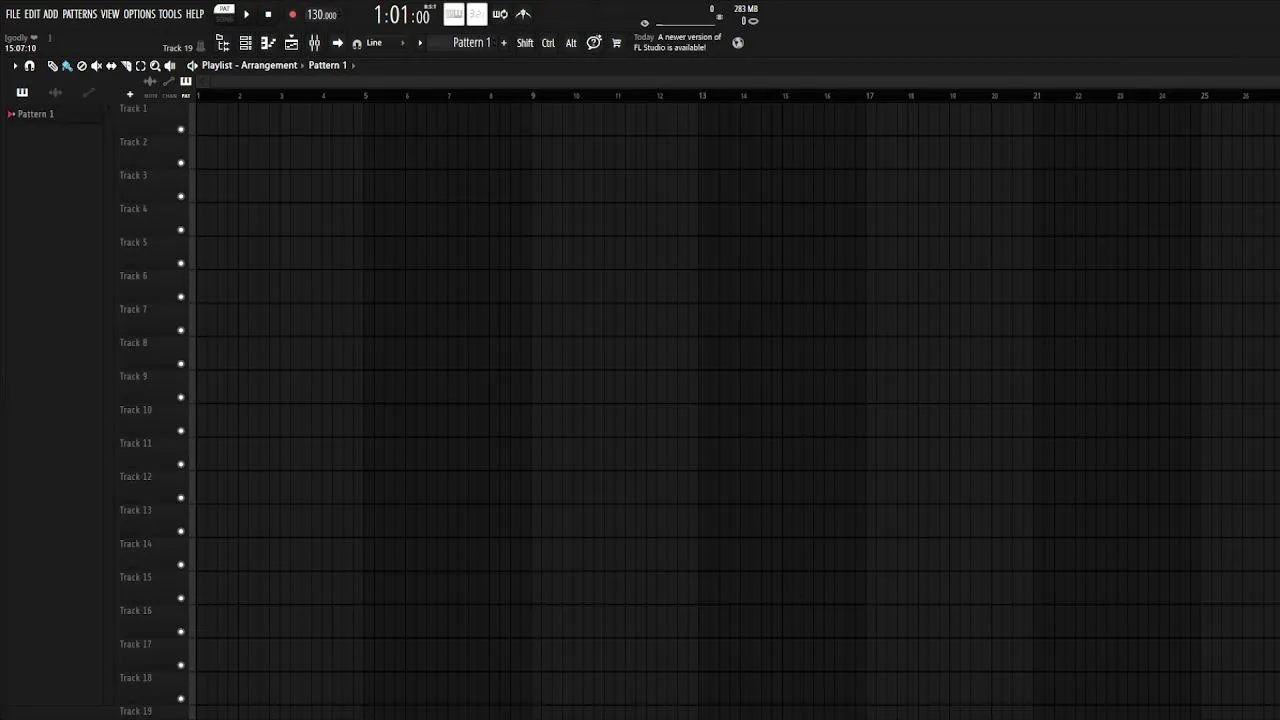Screen dimensions: 1280x720
Task: Click the 130.000 tempo field
Action: click(x=321, y=15)
